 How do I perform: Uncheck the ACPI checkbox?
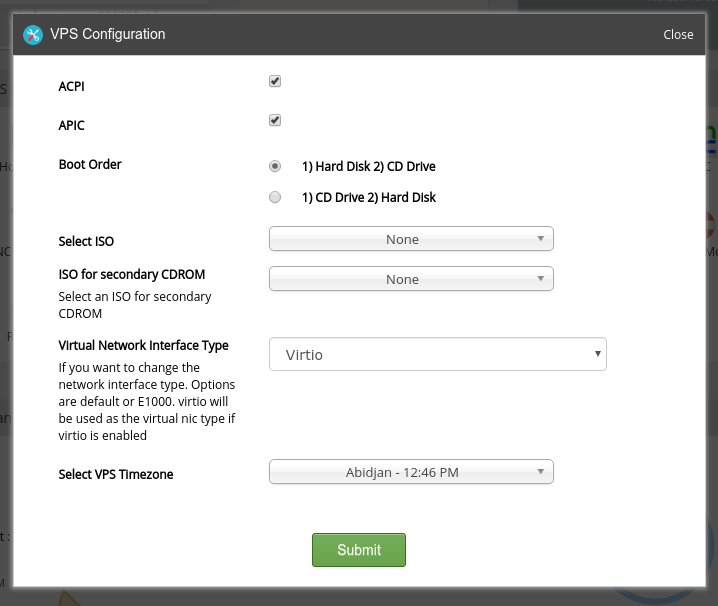[275, 82]
